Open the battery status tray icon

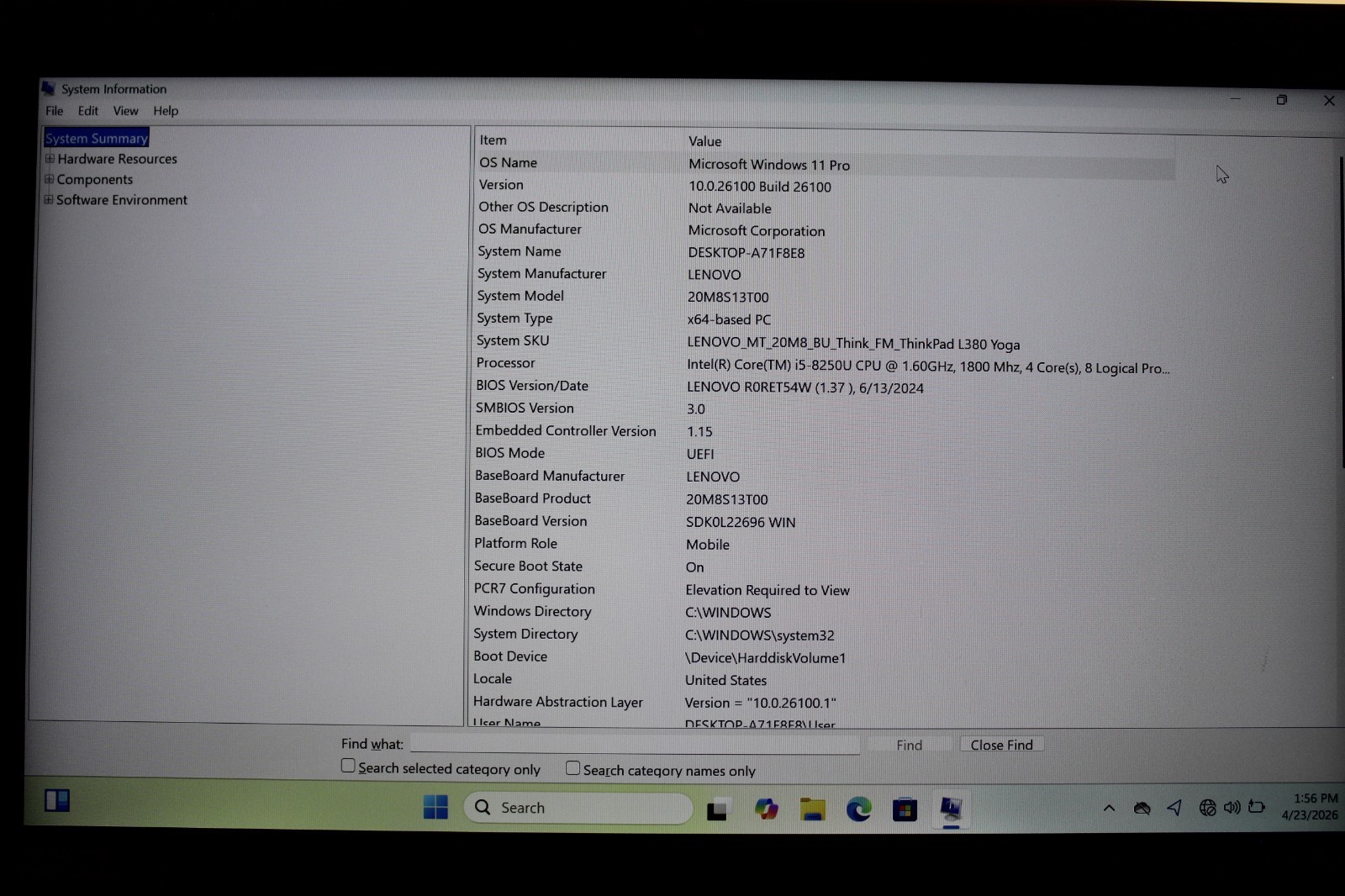coord(1257,807)
